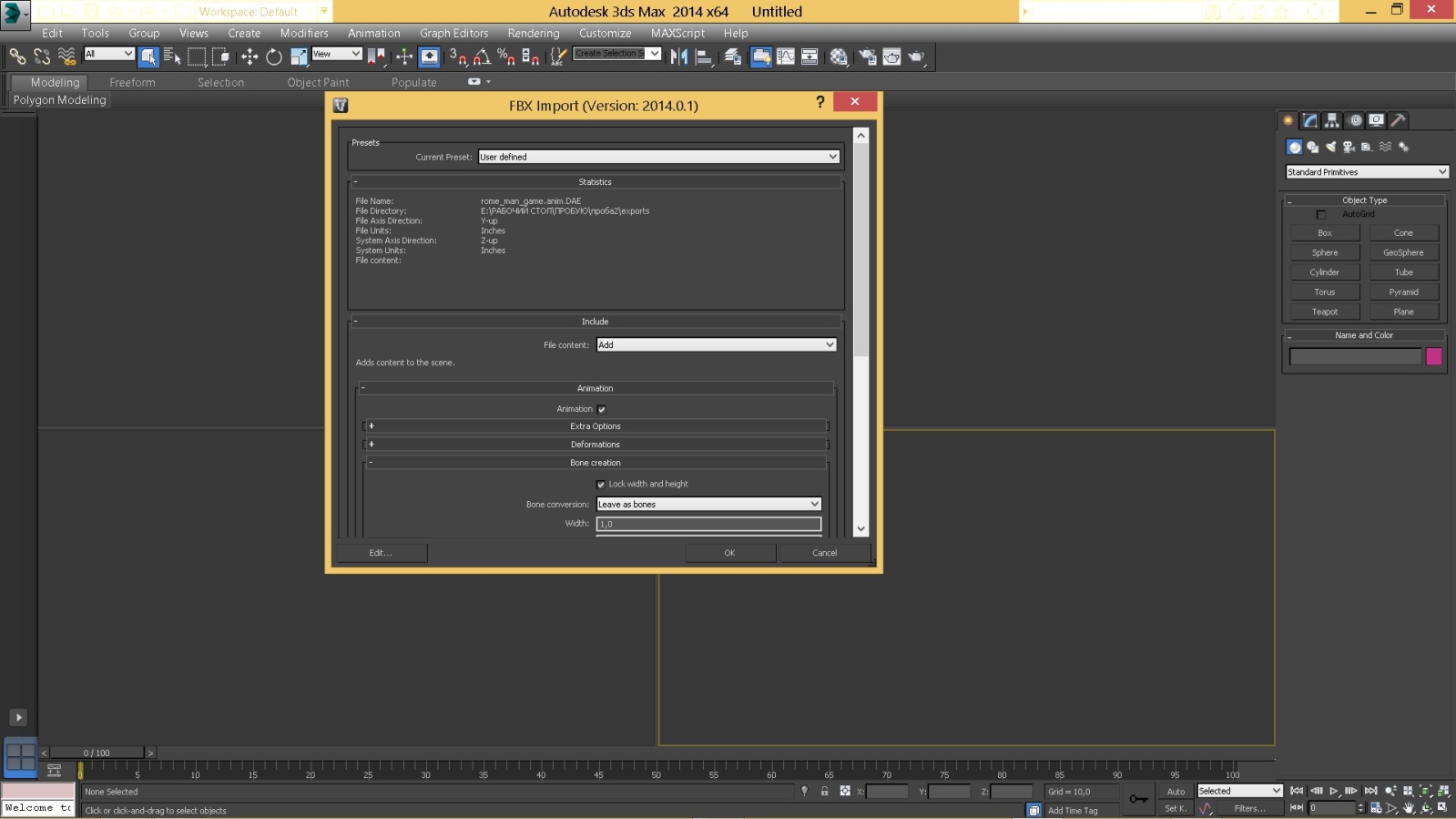This screenshot has width=1456, height=819.
Task: Click the bone Width input field
Action: pyautogui.click(x=708, y=524)
